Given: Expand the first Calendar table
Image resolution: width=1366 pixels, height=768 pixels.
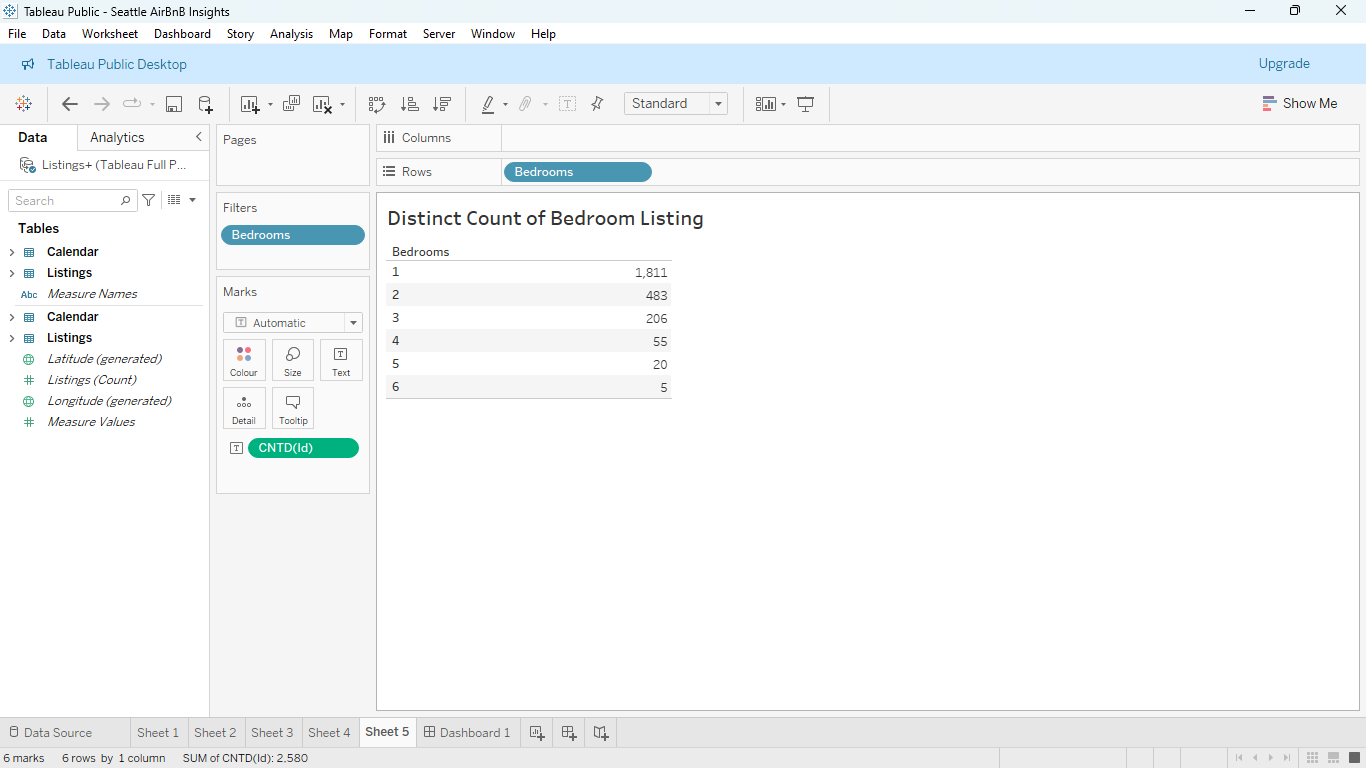Looking at the screenshot, I should coord(12,252).
